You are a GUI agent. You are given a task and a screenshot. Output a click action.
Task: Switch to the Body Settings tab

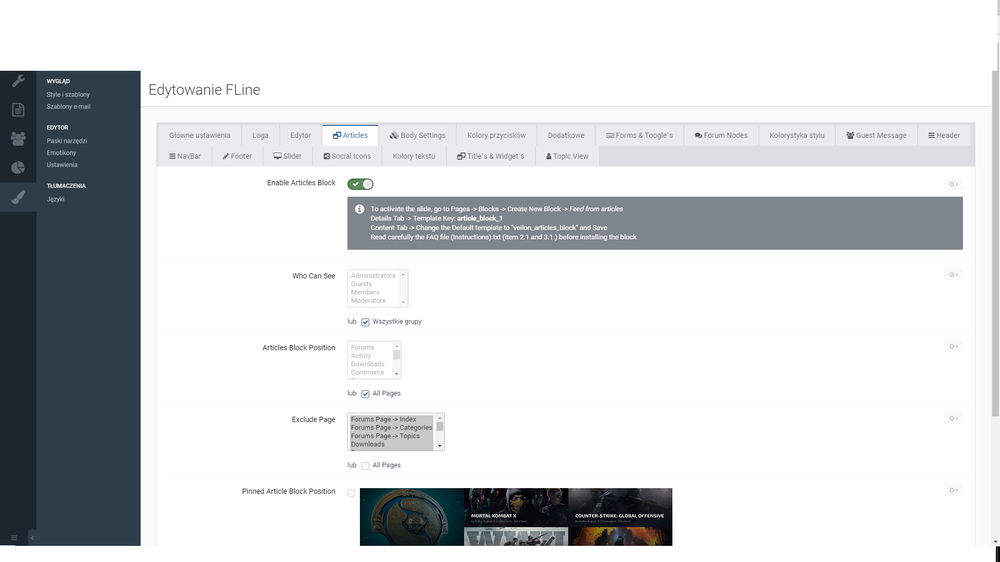pos(417,135)
